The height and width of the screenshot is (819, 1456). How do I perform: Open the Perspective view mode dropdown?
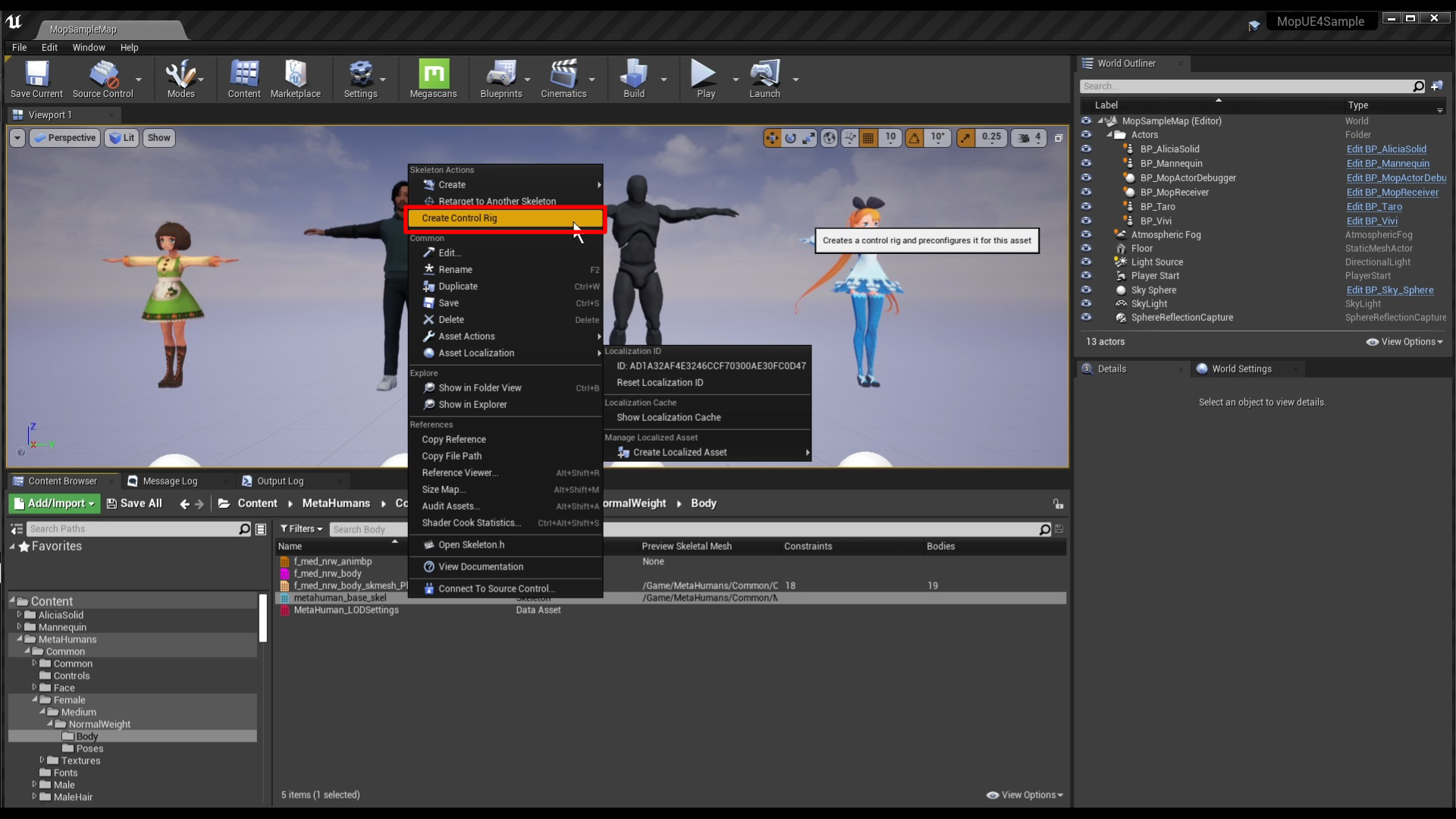pos(65,138)
